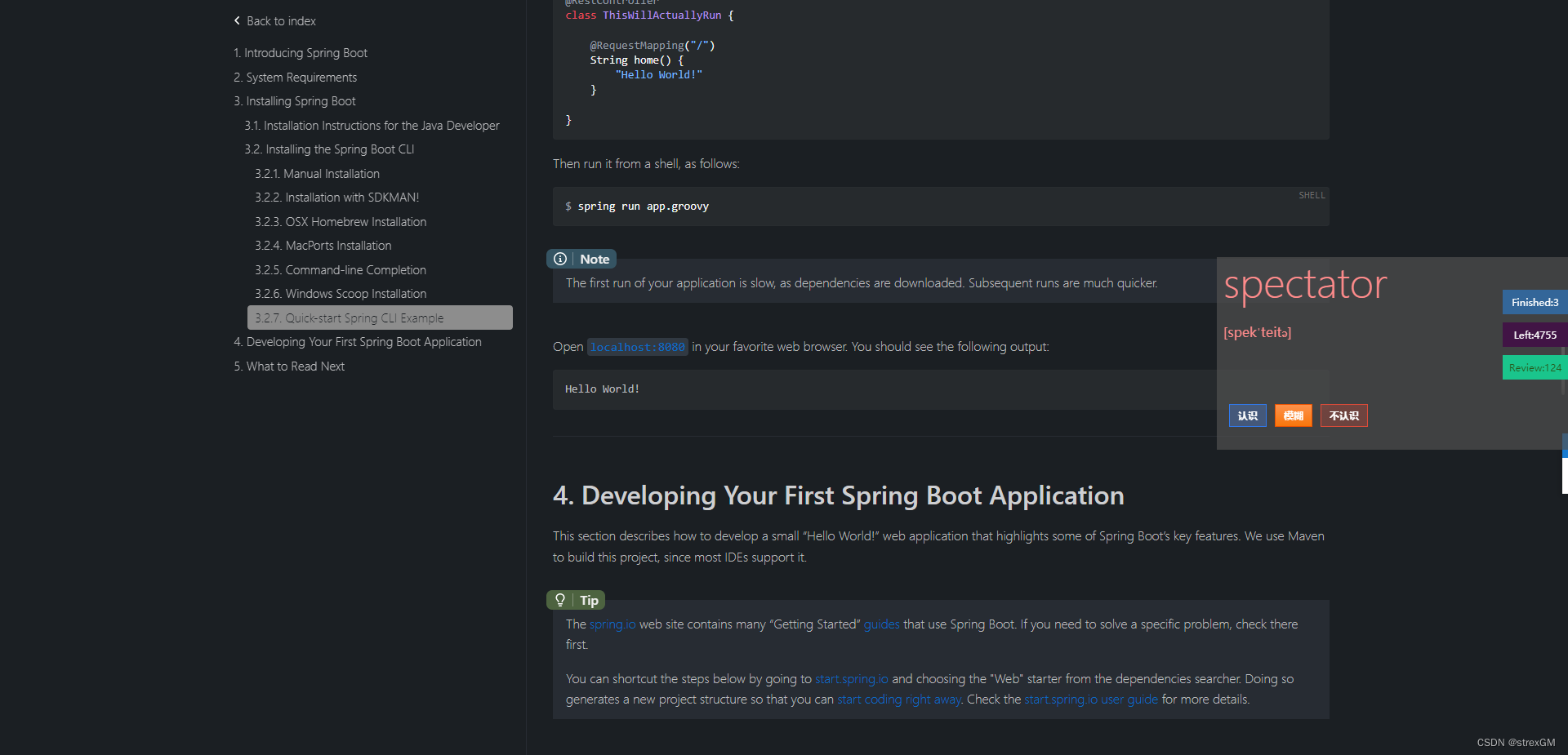Click the Finished:3 counter tab
Image resolution: width=1568 pixels, height=755 pixels.
pos(1535,302)
